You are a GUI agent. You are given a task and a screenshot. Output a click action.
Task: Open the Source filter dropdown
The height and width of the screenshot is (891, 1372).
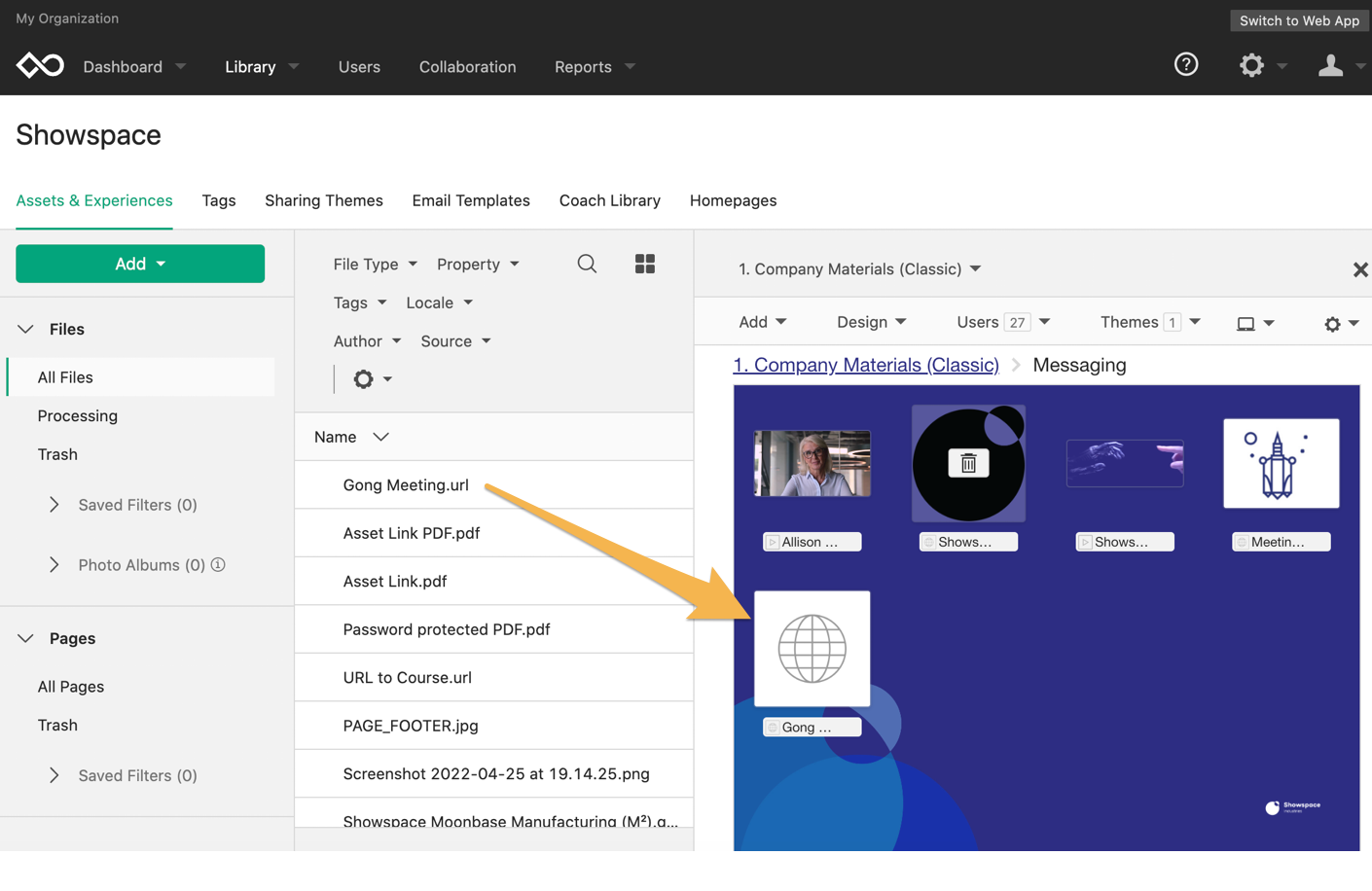pos(455,340)
